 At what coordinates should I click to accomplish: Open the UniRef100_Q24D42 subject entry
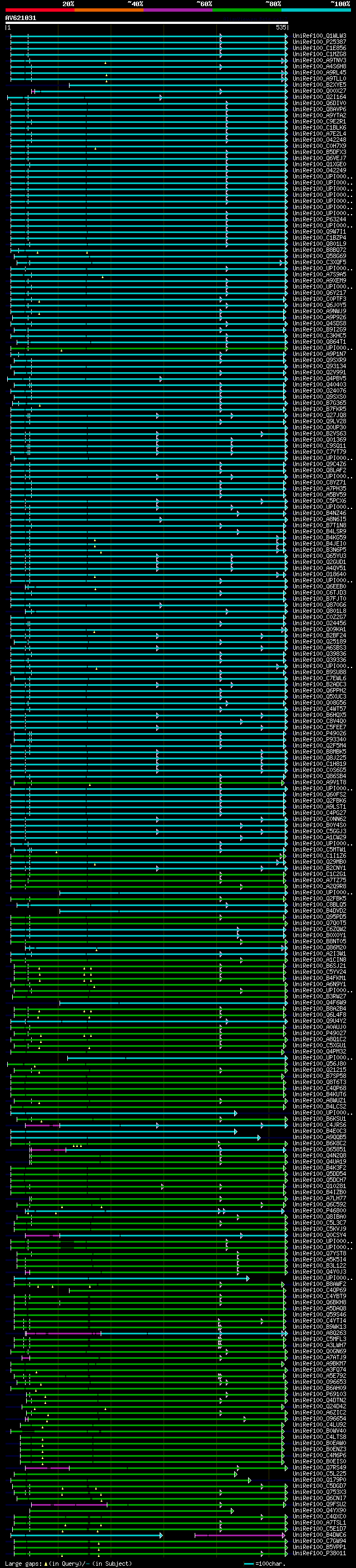pos(319,1406)
